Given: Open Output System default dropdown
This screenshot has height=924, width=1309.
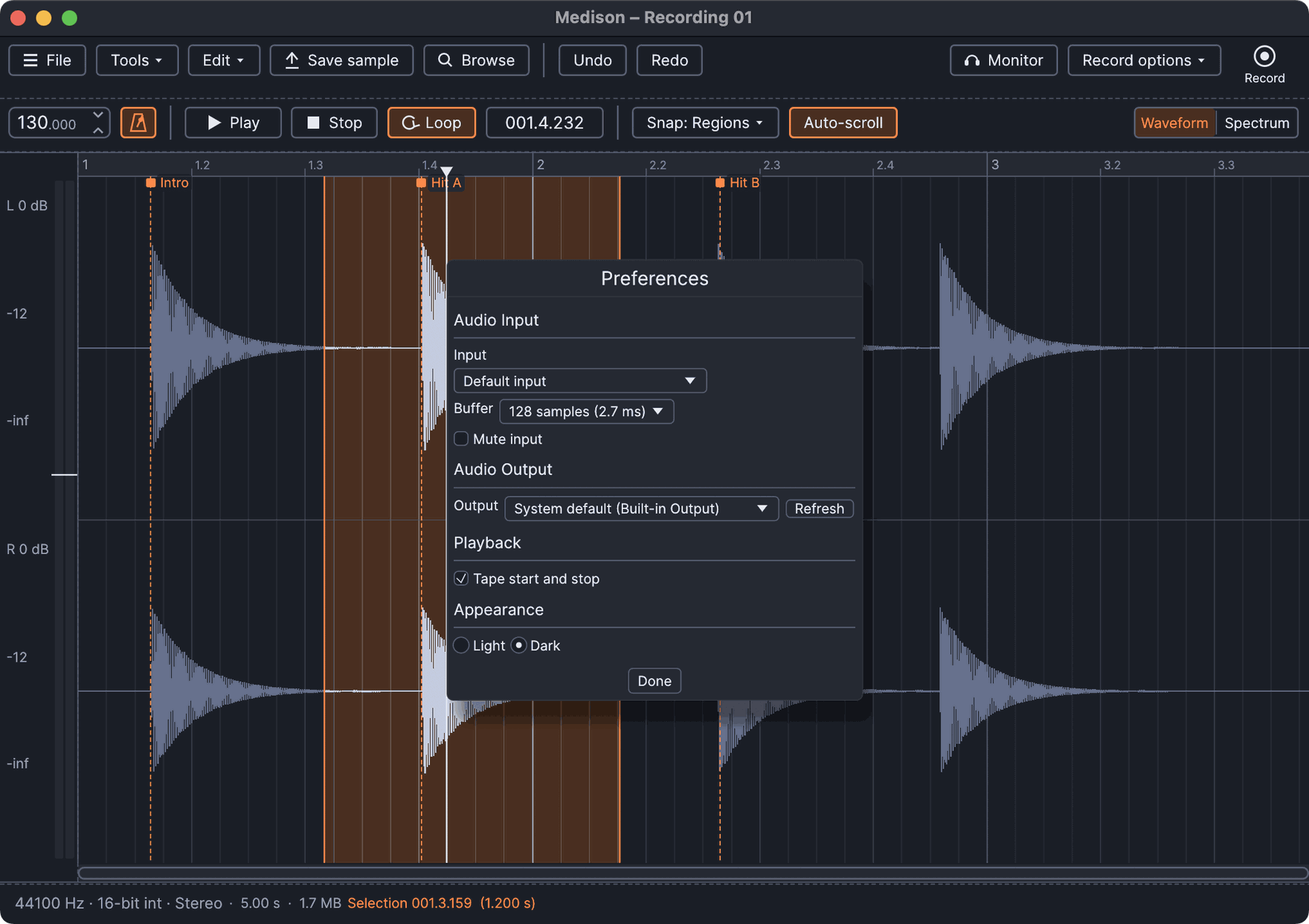Looking at the screenshot, I should [641, 508].
